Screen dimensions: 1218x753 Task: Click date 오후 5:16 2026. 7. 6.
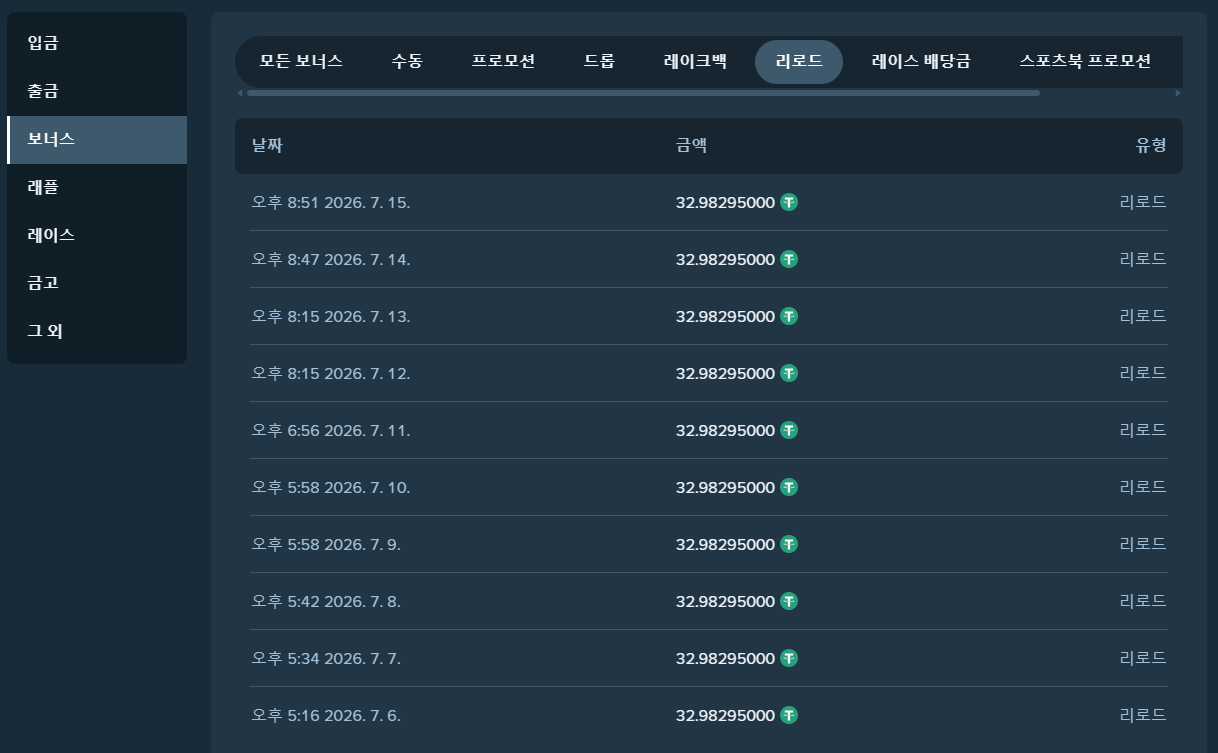[326, 715]
